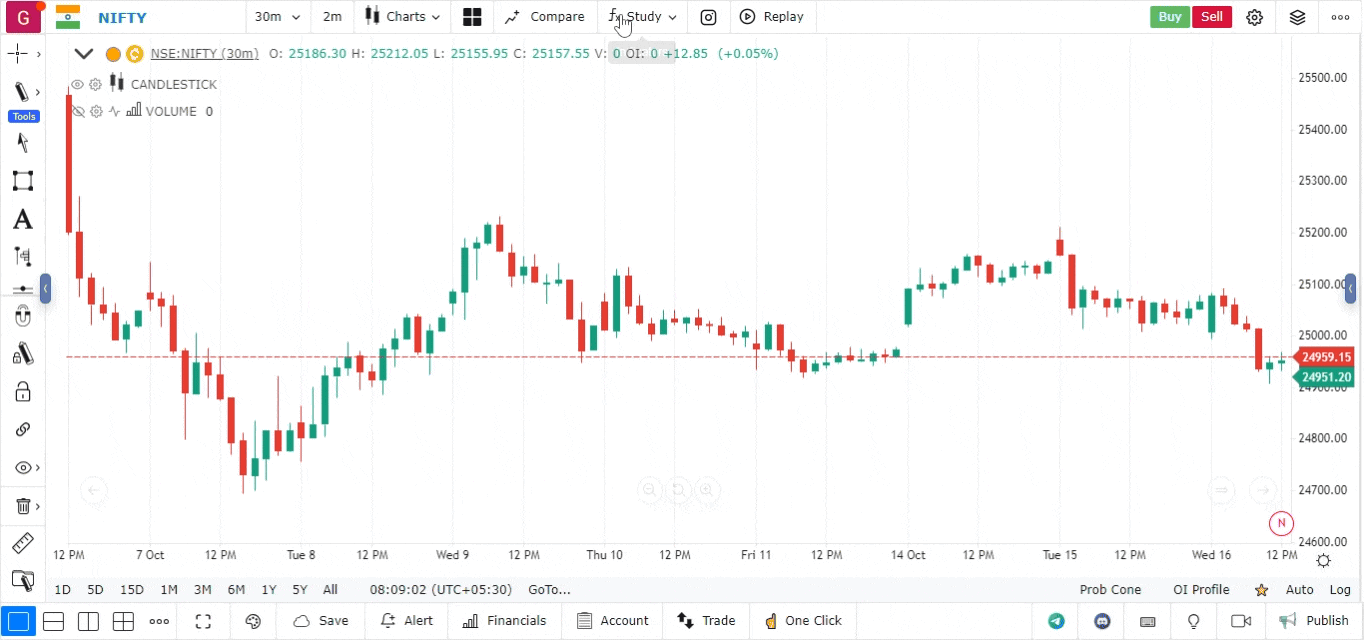The width and height of the screenshot is (1364, 640).
Task: Open the Study indicators dropdown
Action: click(643, 17)
